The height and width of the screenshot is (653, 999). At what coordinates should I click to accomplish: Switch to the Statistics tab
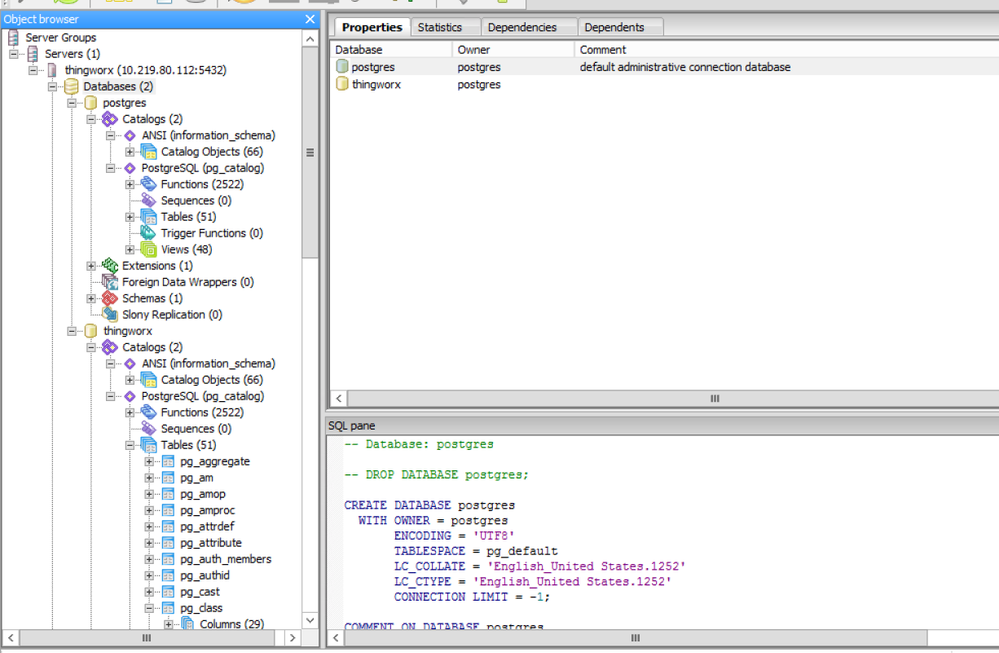pos(445,27)
